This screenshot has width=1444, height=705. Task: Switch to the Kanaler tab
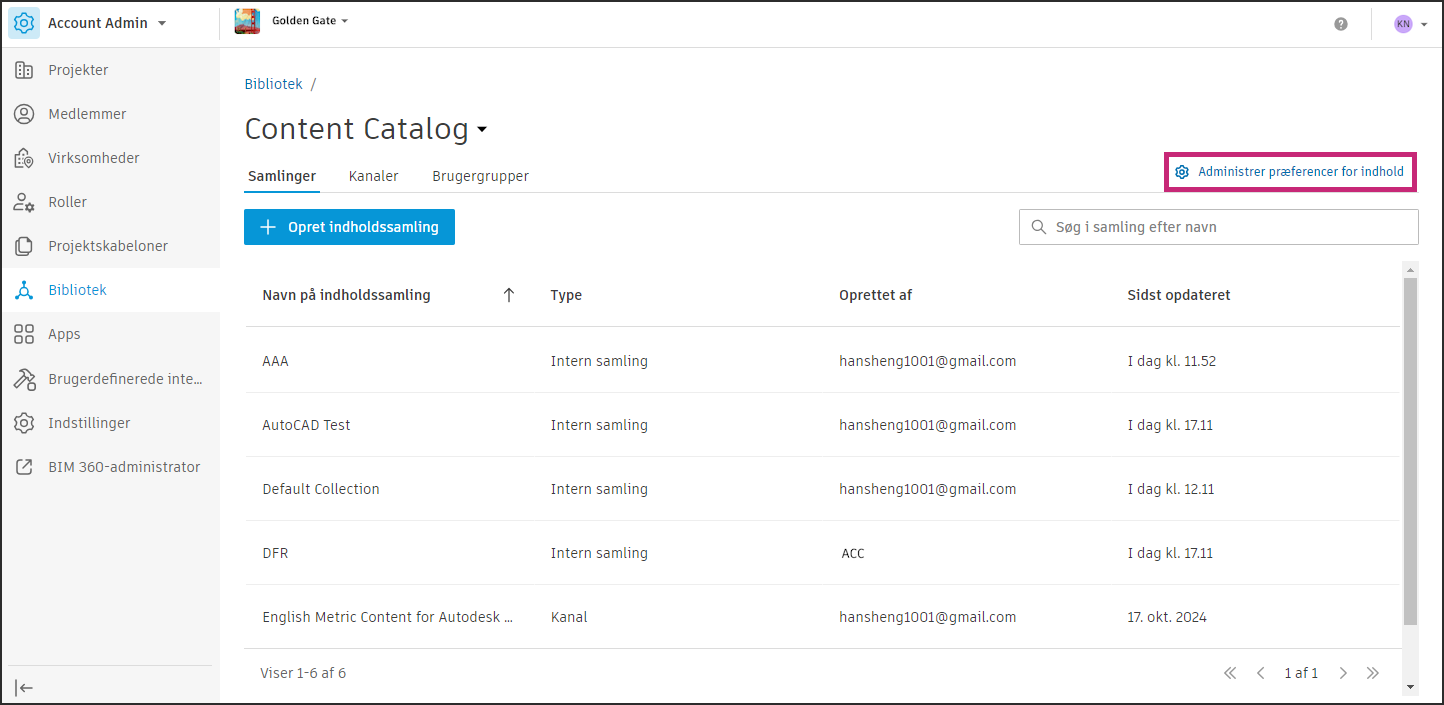click(373, 176)
